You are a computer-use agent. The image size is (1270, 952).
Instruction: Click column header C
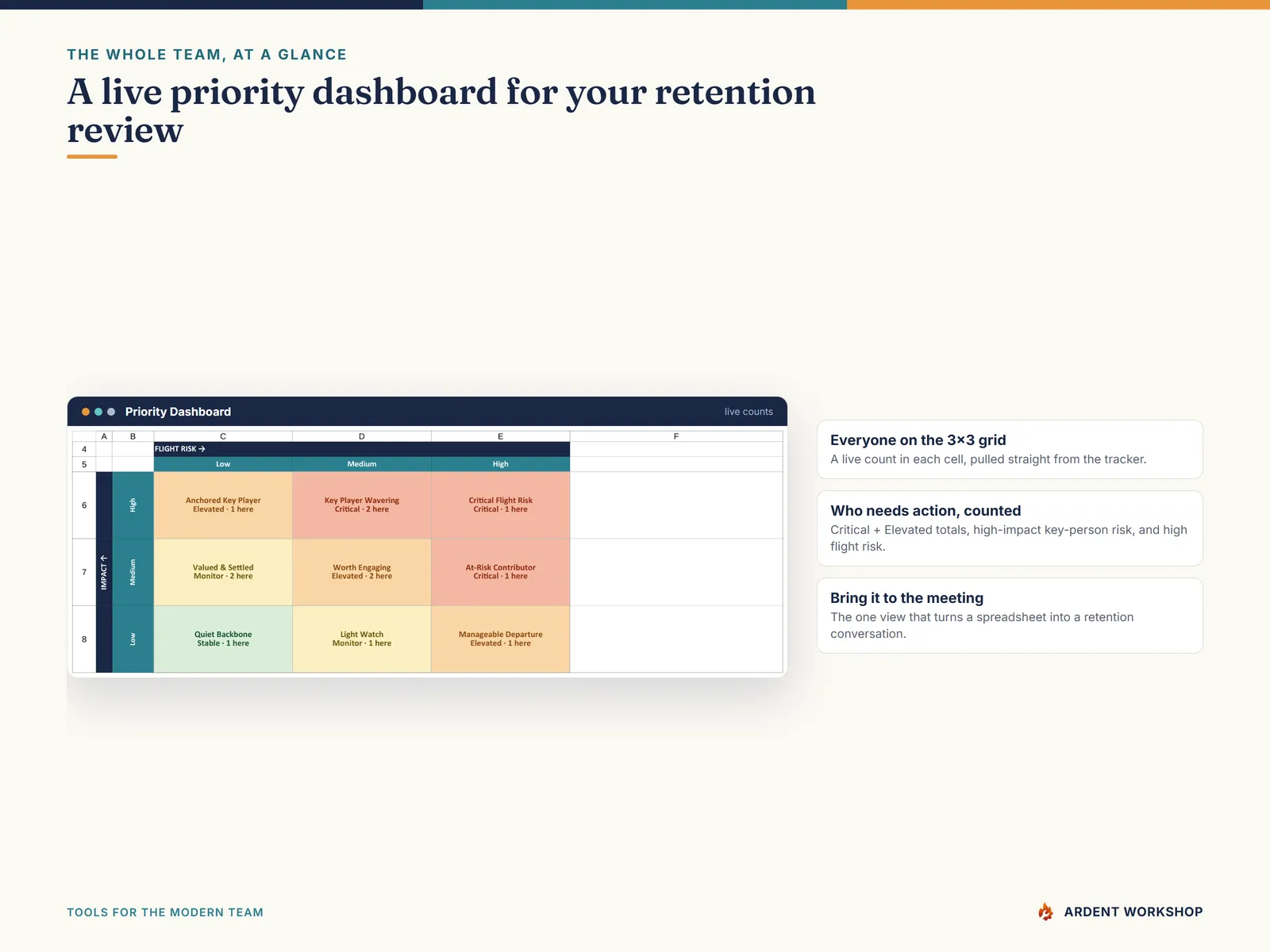click(223, 436)
